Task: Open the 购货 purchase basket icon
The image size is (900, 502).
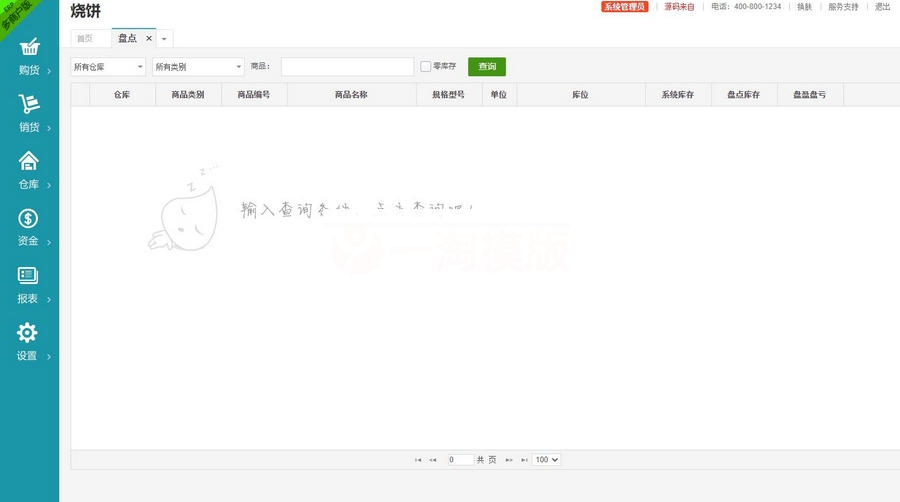Action: tap(29, 47)
